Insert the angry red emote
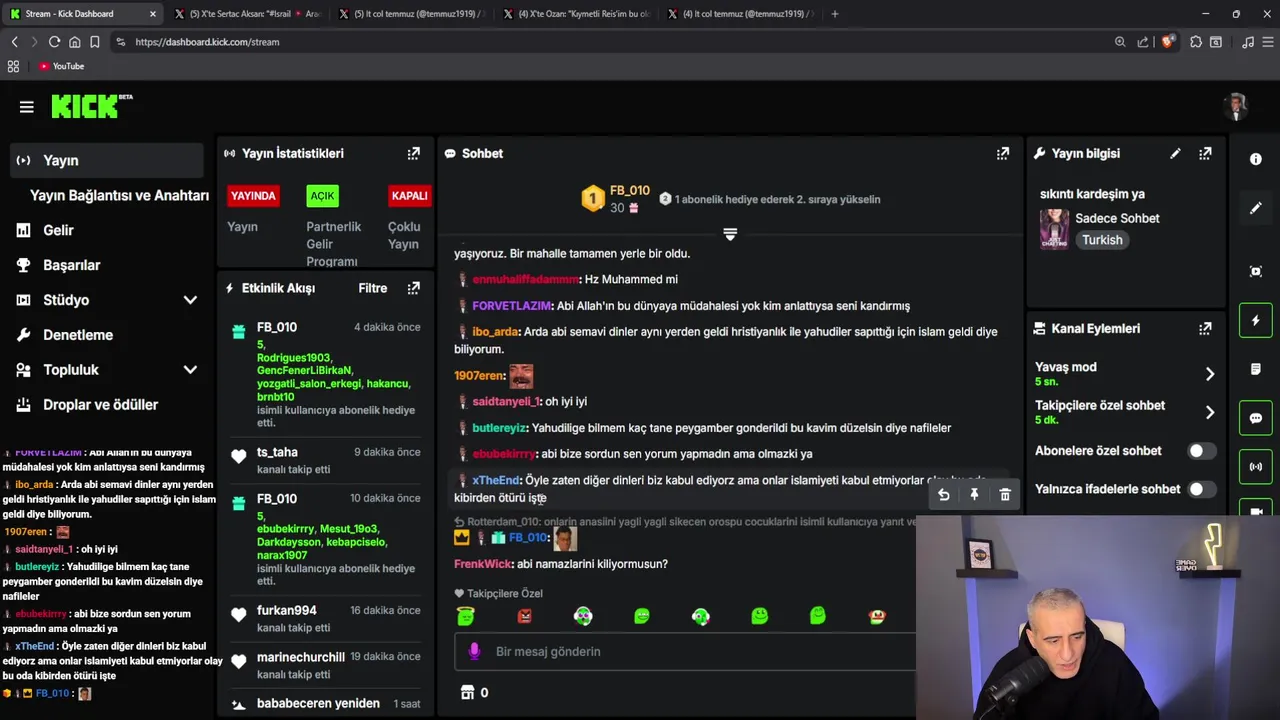Image resolution: width=1280 pixels, height=720 pixels. (x=524, y=616)
